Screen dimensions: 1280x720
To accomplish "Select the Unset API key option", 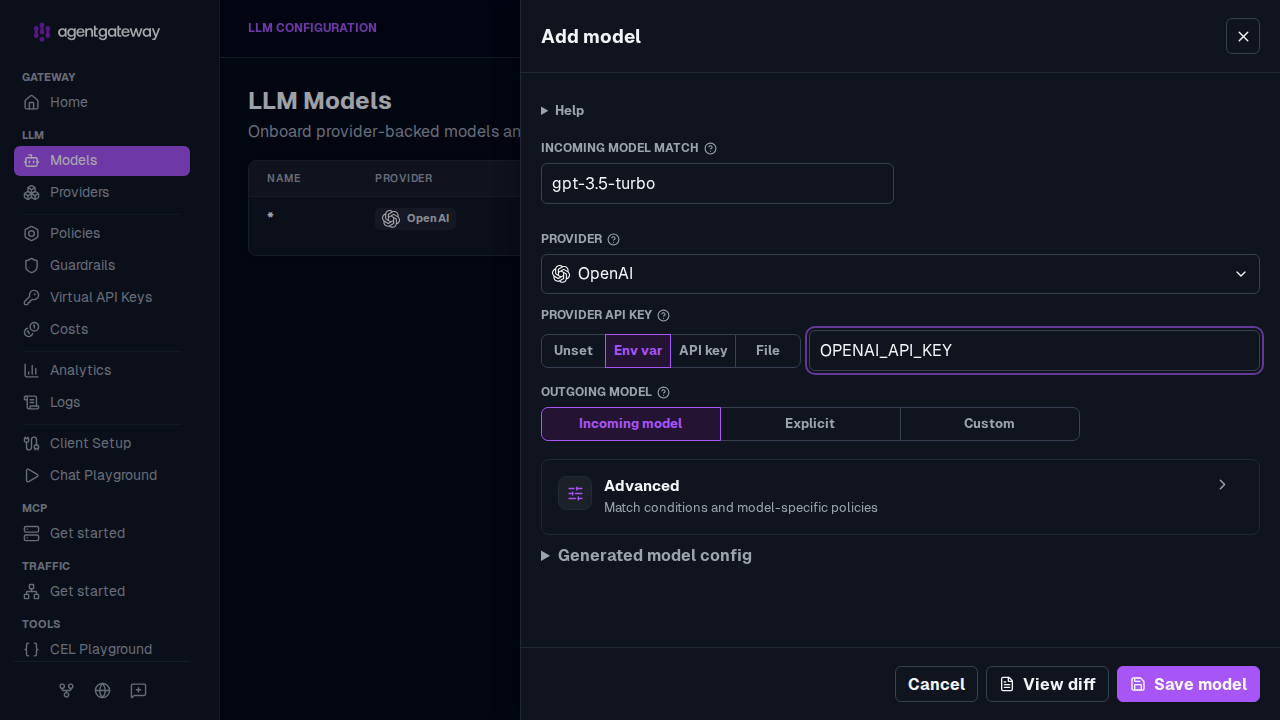I will (573, 351).
